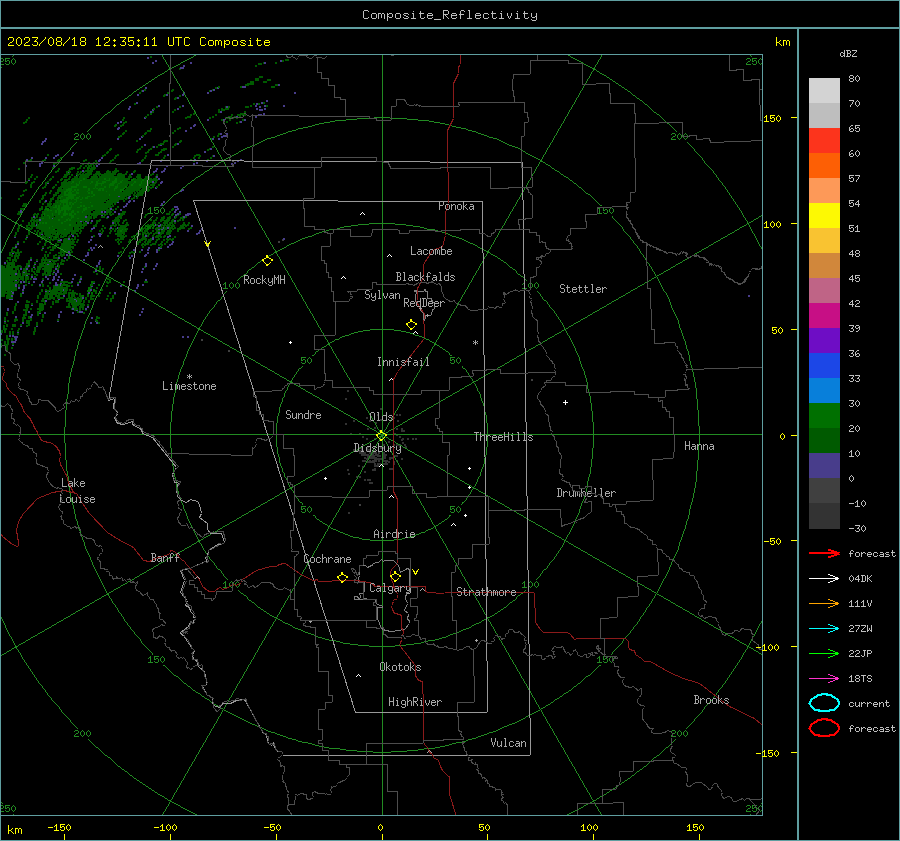Viewport: 900px width, 841px height.
Task: Click the Sylvan label
Action: pos(382,295)
